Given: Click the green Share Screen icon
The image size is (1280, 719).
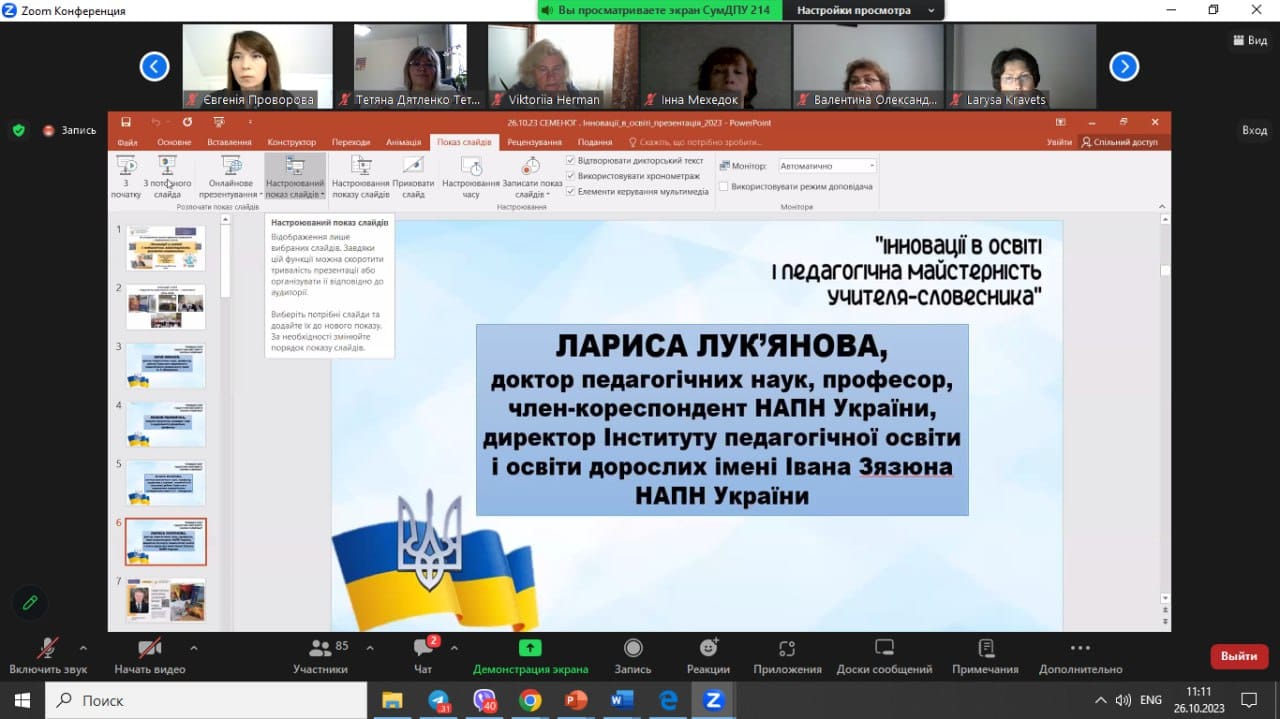Looking at the screenshot, I should (530, 648).
